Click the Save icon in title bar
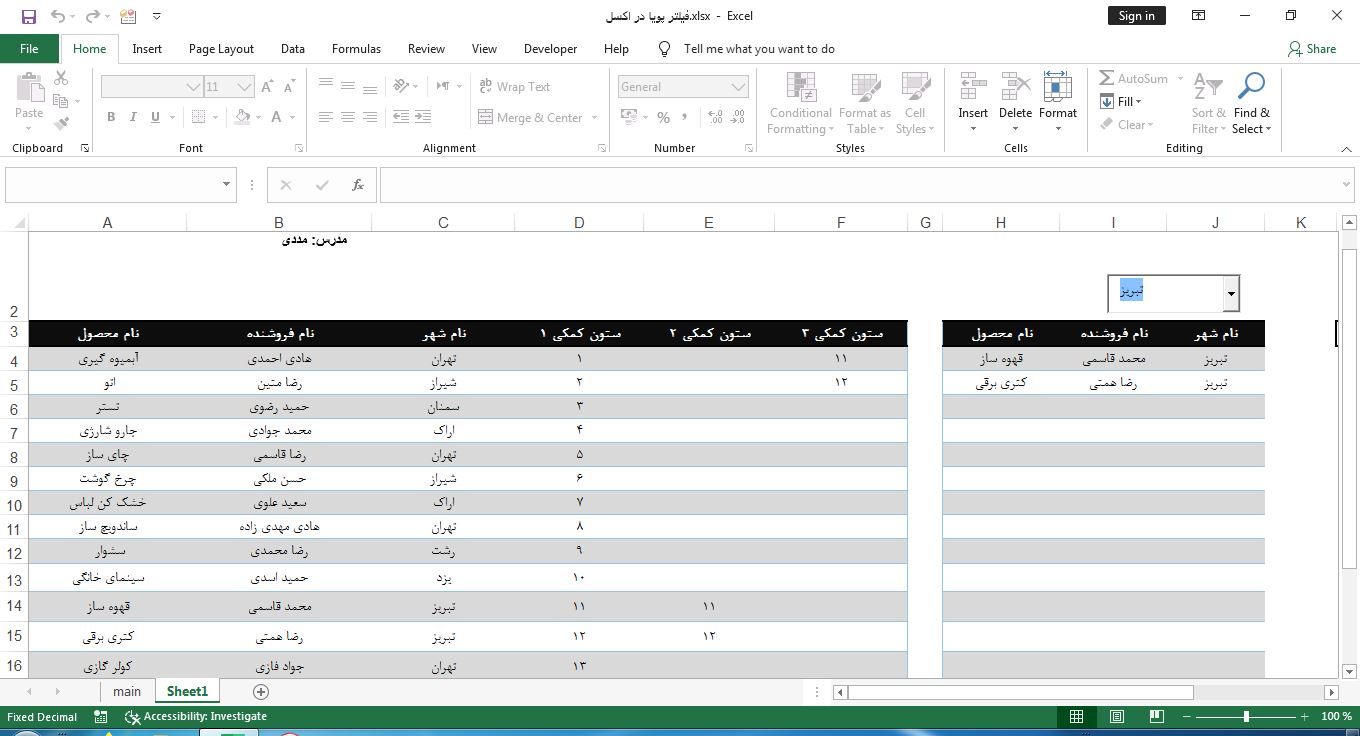This screenshot has width=1360, height=736. (28, 16)
